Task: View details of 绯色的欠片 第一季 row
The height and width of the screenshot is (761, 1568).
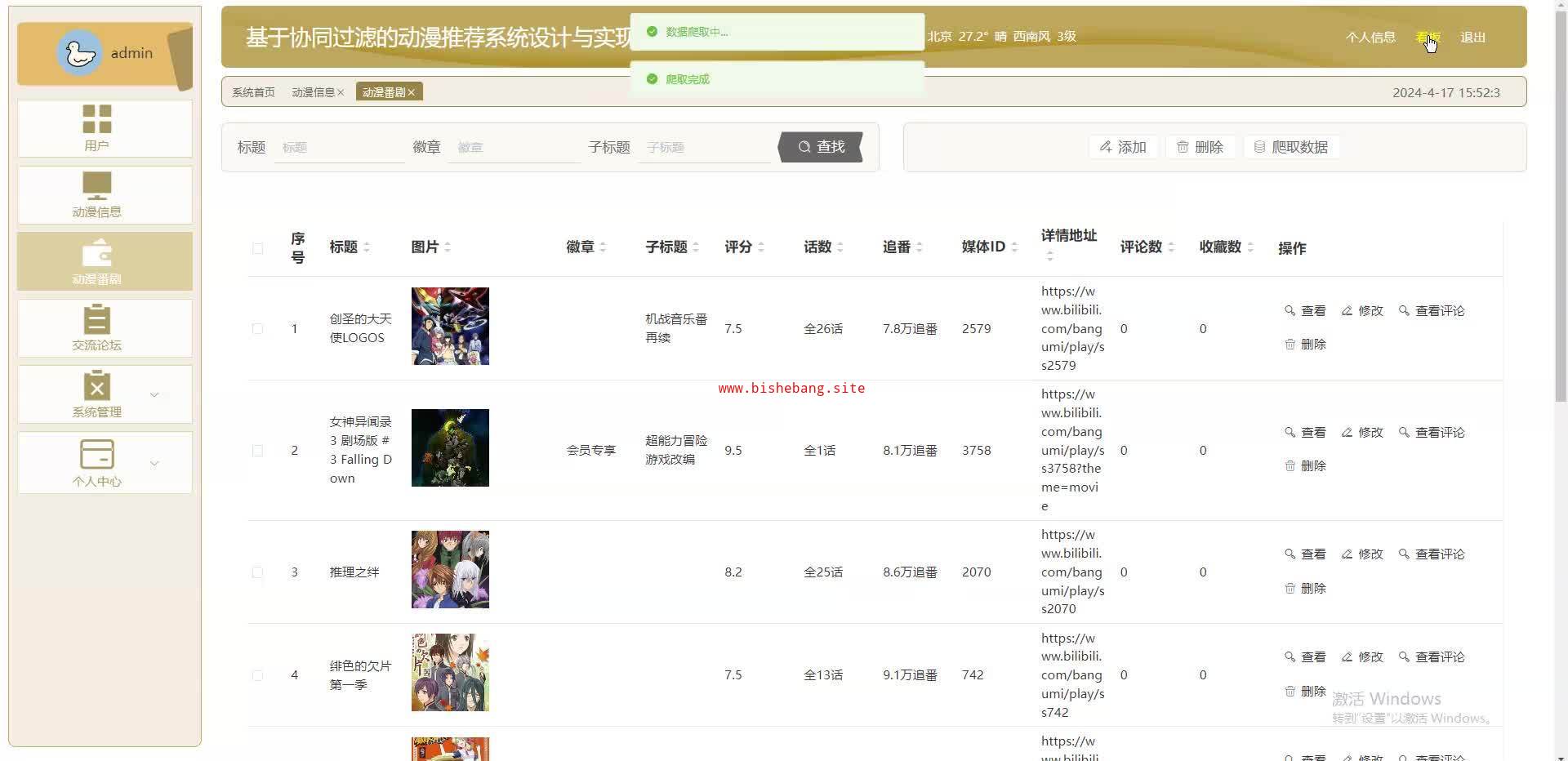Action: pyautogui.click(x=1305, y=656)
